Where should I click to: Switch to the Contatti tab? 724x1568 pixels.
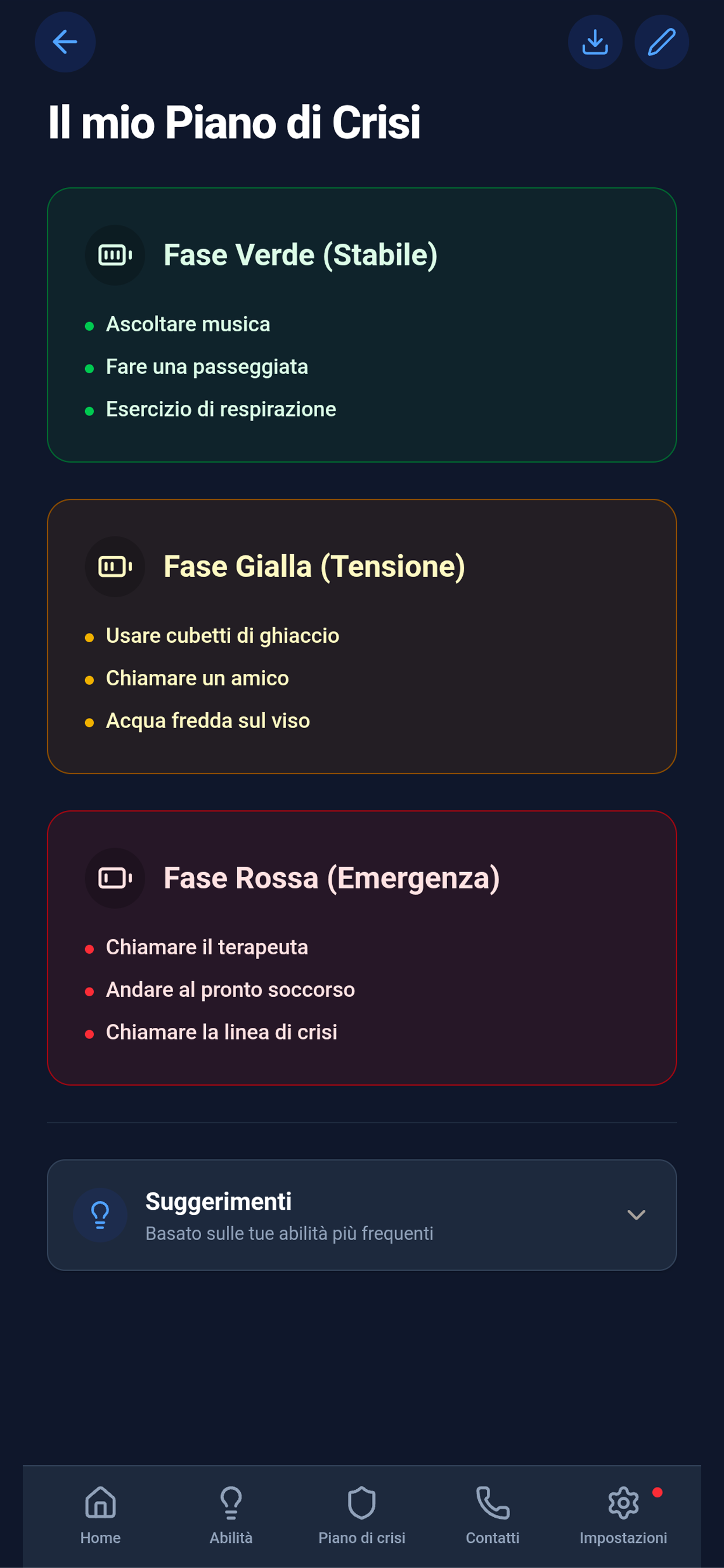492,1515
